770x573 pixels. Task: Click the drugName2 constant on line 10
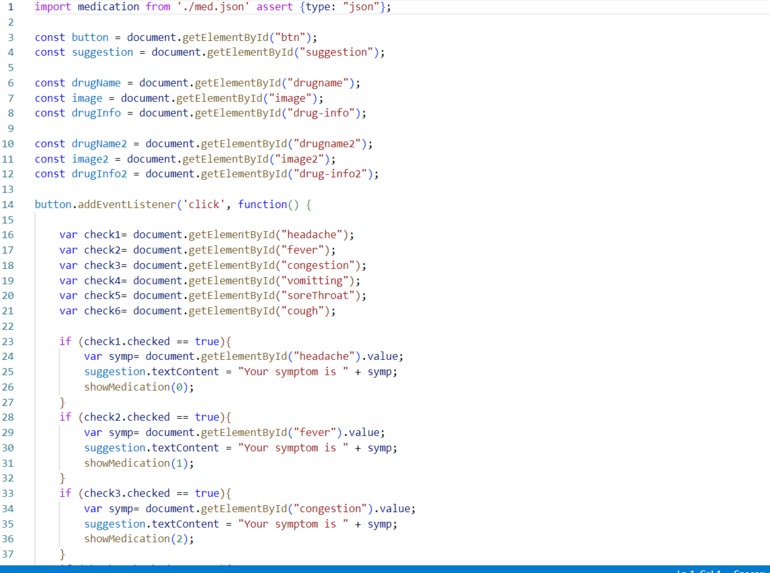point(99,143)
